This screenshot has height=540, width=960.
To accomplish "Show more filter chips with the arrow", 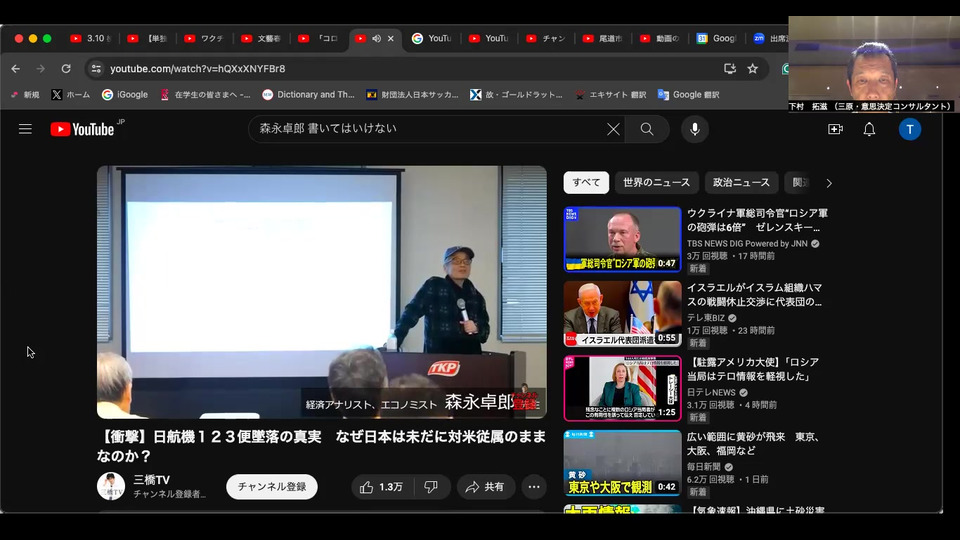I will click(x=829, y=183).
